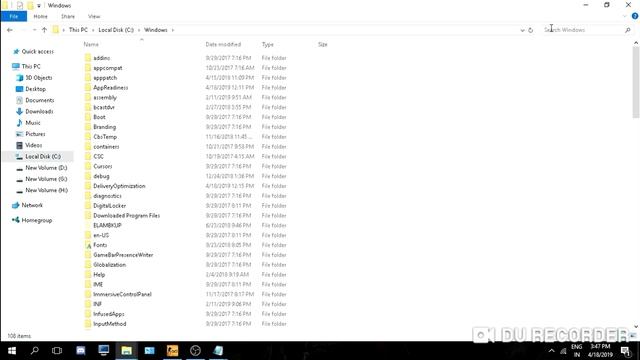Open Documents in sidebar
This screenshot has height=360, width=640.
[39, 100]
